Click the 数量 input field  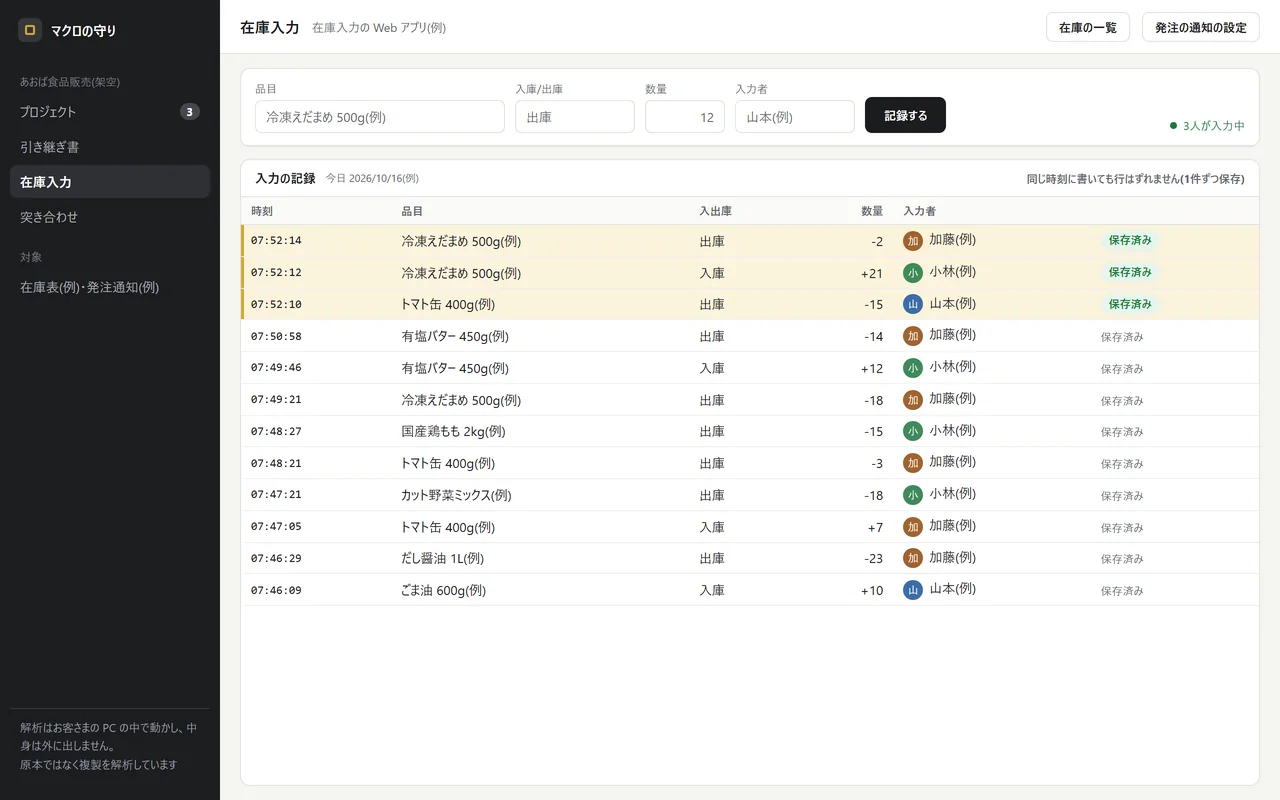coord(685,116)
